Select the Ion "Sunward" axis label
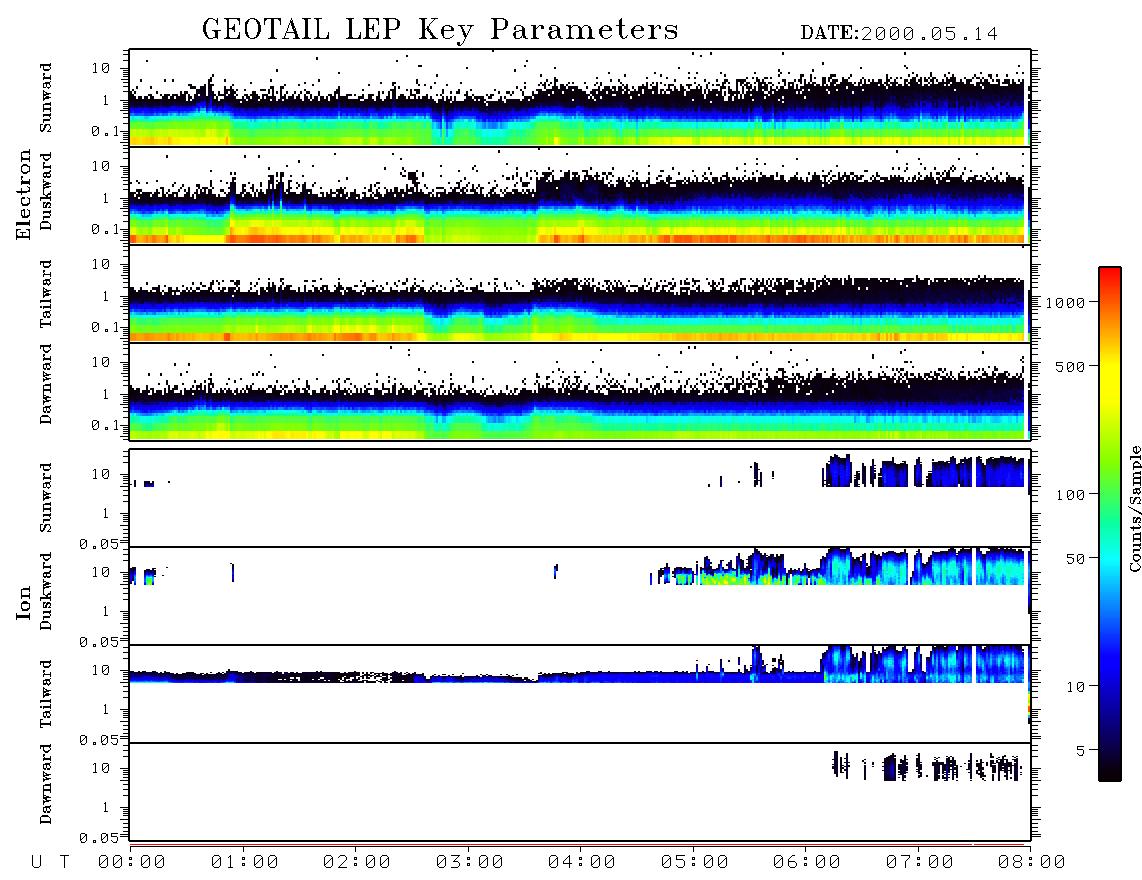The width and height of the screenshot is (1142, 880). (46, 498)
